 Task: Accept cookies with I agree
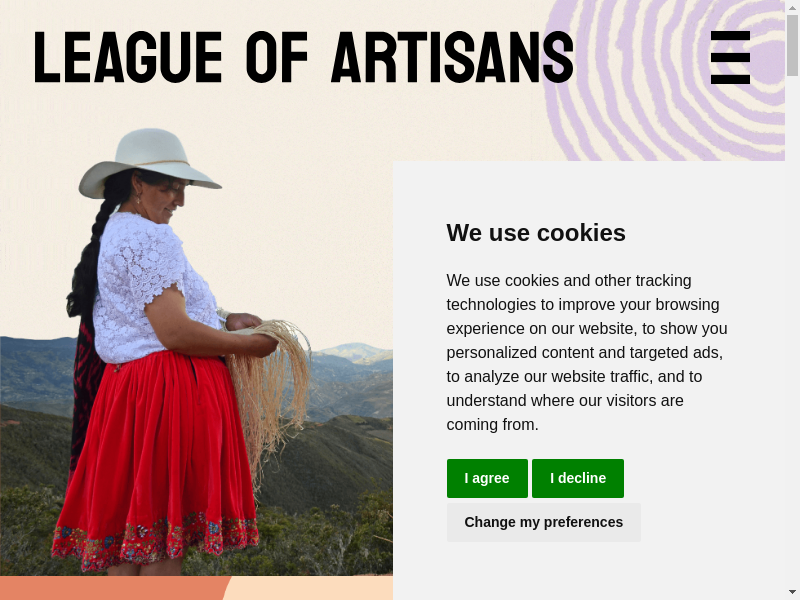[x=487, y=478]
